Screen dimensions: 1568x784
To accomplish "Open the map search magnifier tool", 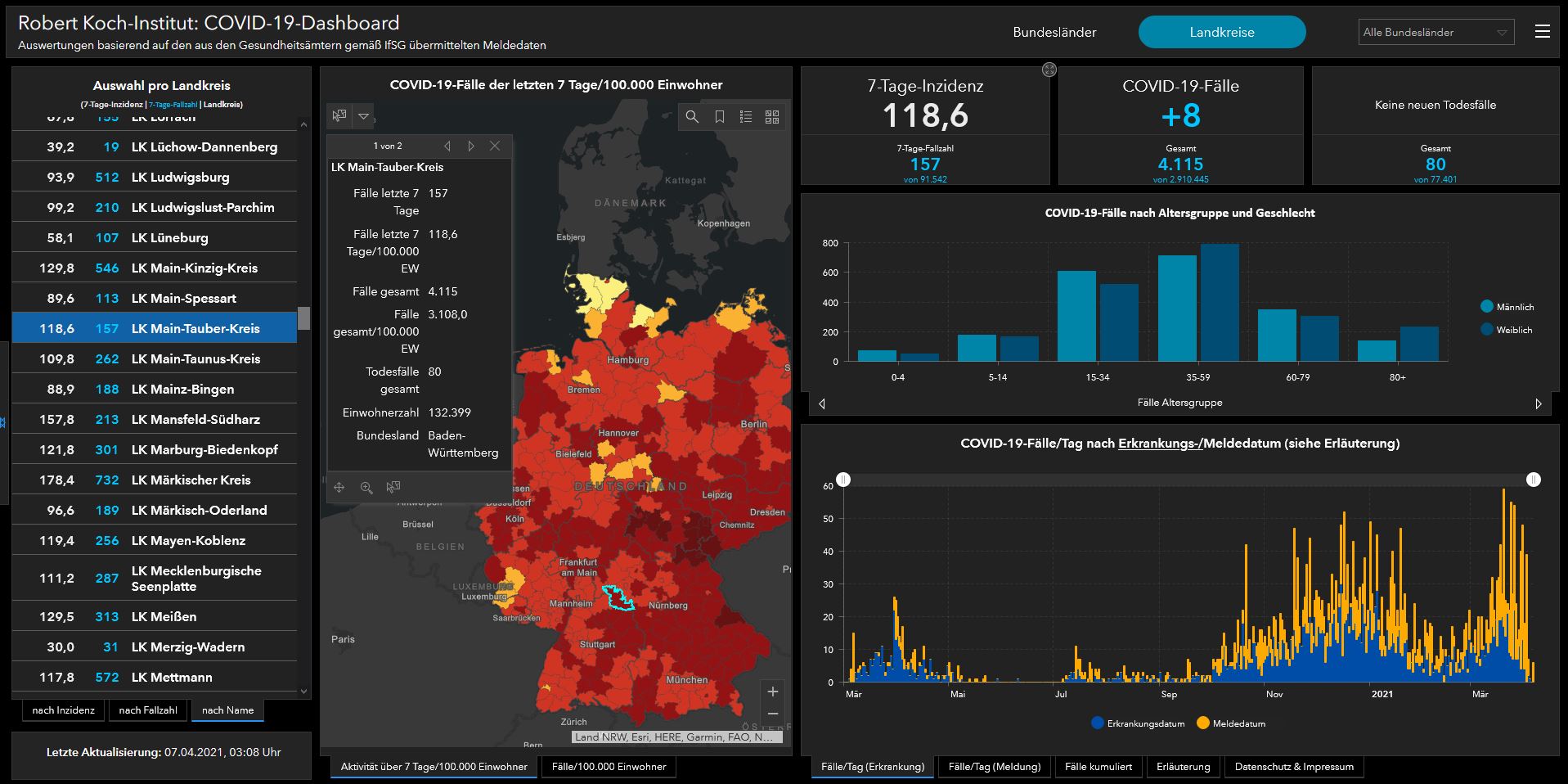I will click(x=692, y=117).
